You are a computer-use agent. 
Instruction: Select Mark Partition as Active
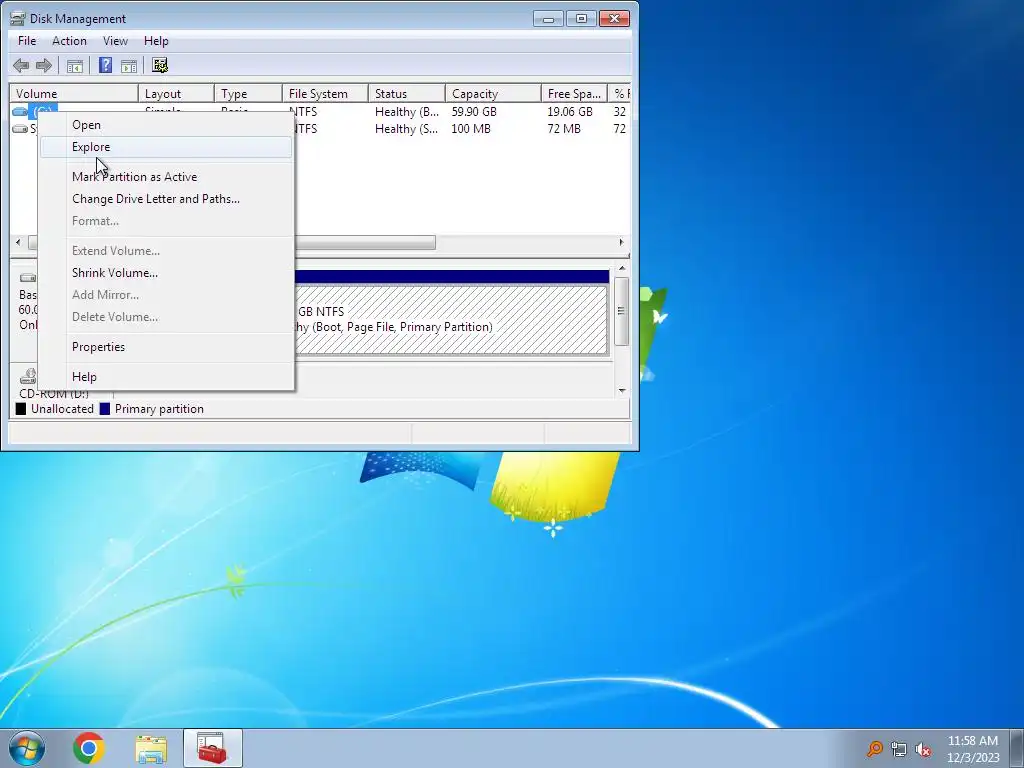coord(166,177)
